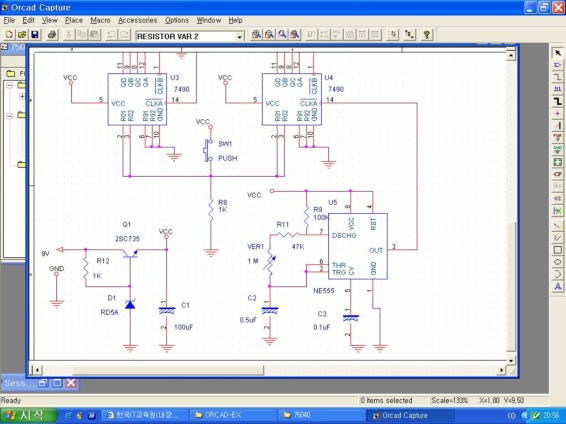
Task: Select the Place Bus tool
Action: coord(558,102)
